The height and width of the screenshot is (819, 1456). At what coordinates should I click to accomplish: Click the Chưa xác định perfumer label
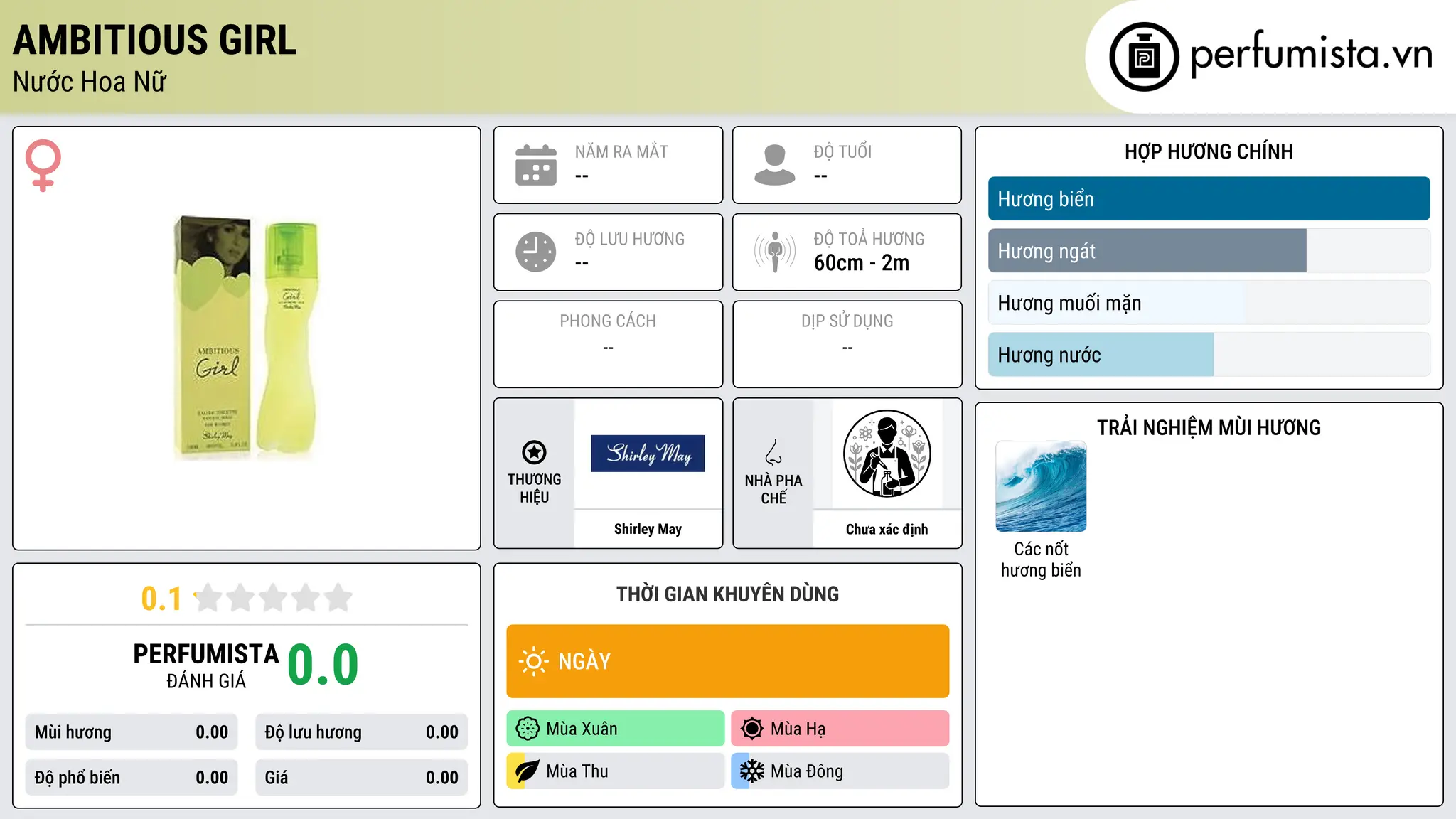887,529
